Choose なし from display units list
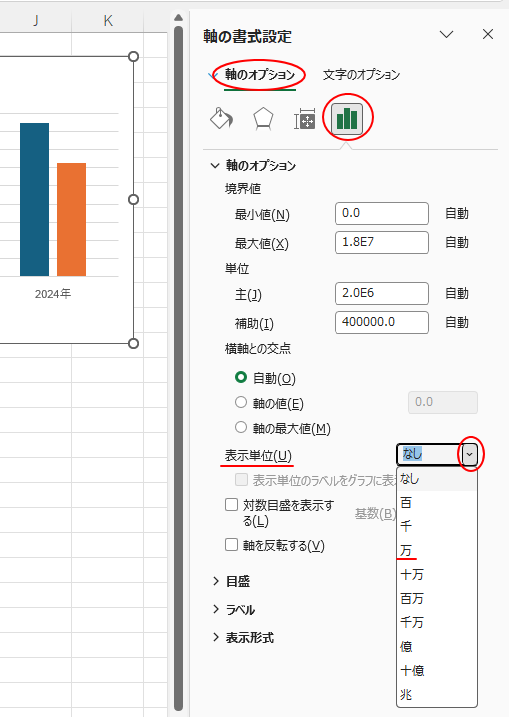 click(x=437, y=479)
